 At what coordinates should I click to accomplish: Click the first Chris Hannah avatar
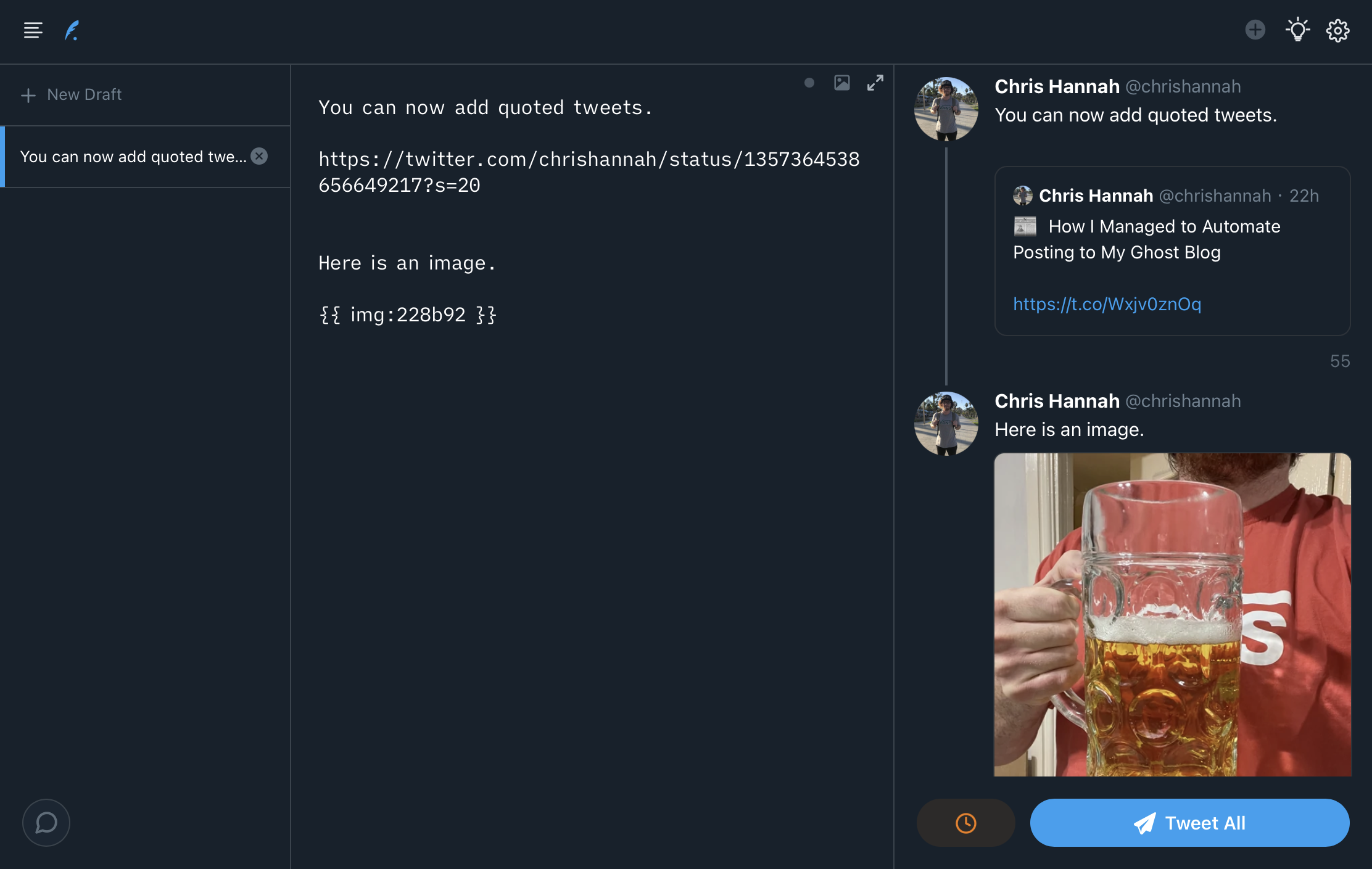[946, 109]
